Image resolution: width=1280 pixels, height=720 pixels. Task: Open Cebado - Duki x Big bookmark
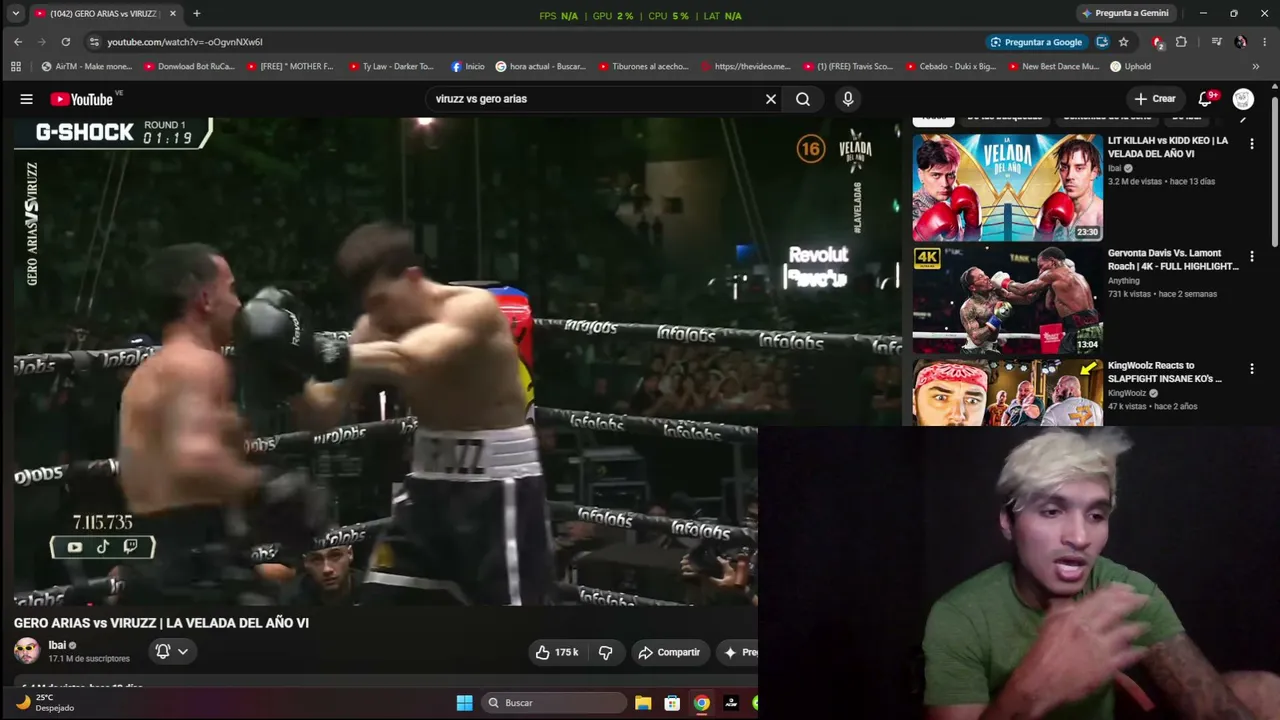point(951,67)
